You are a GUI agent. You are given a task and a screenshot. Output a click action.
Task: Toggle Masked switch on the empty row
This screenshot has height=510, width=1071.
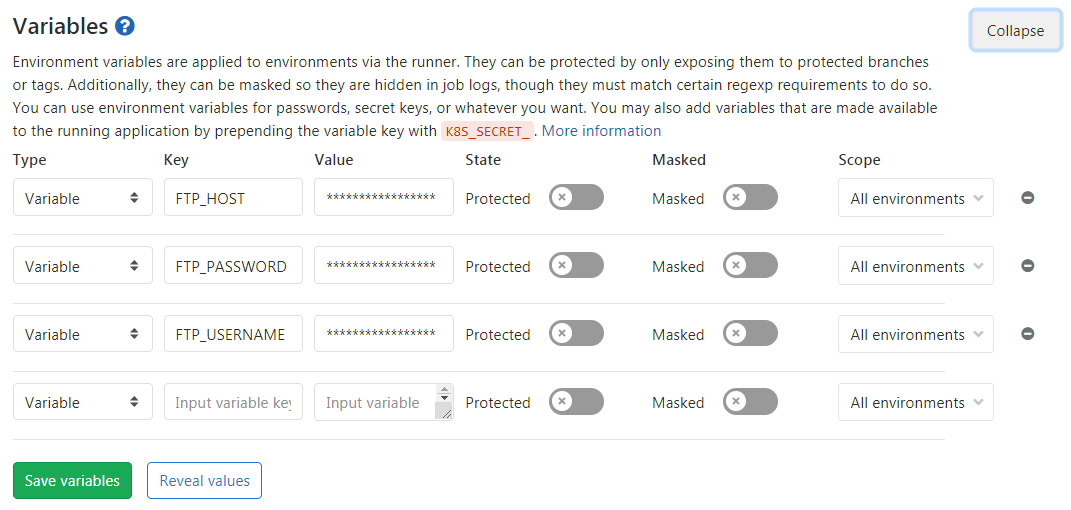point(750,402)
